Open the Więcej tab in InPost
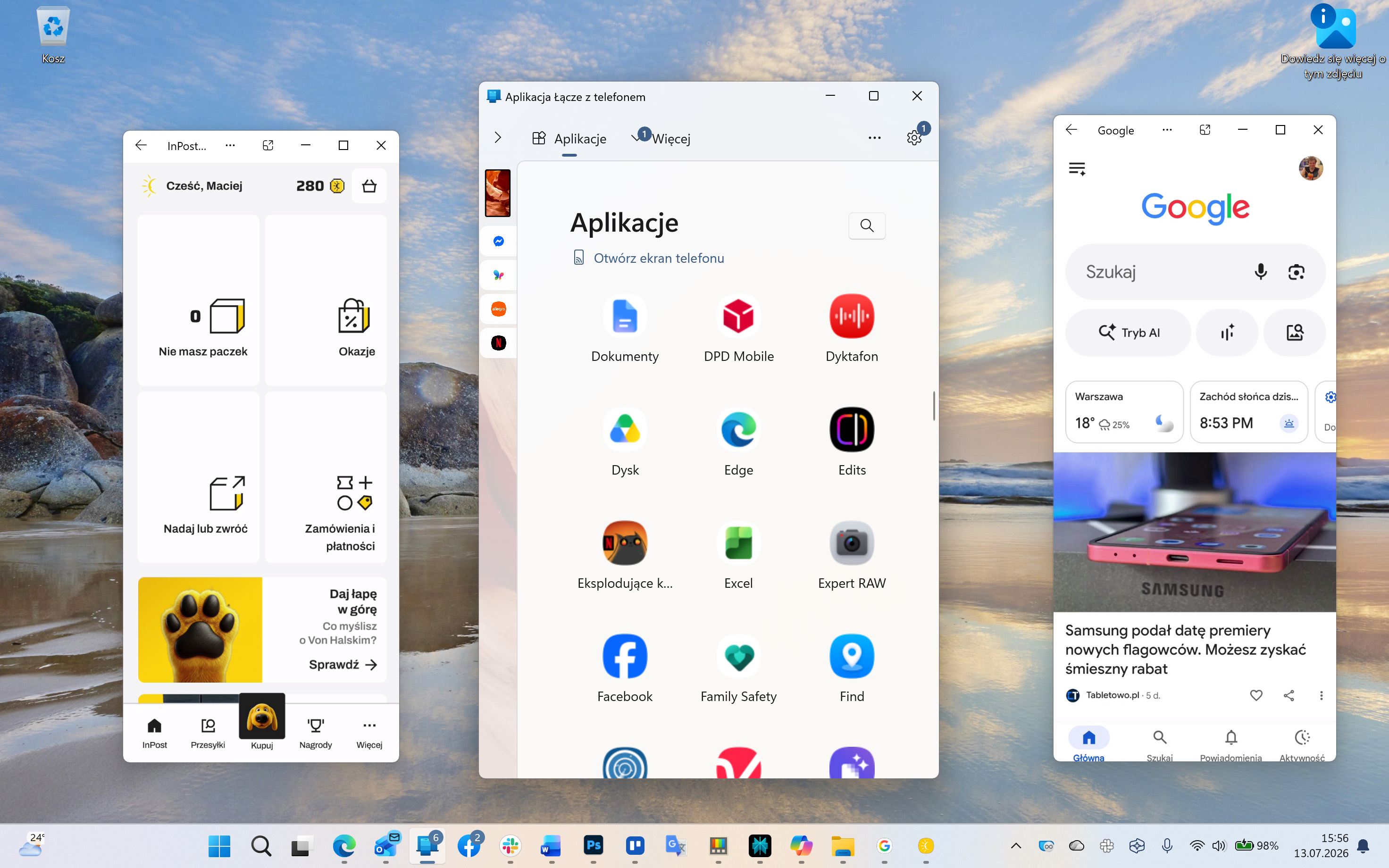The width and height of the screenshot is (1389, 868). click(369, 733)
